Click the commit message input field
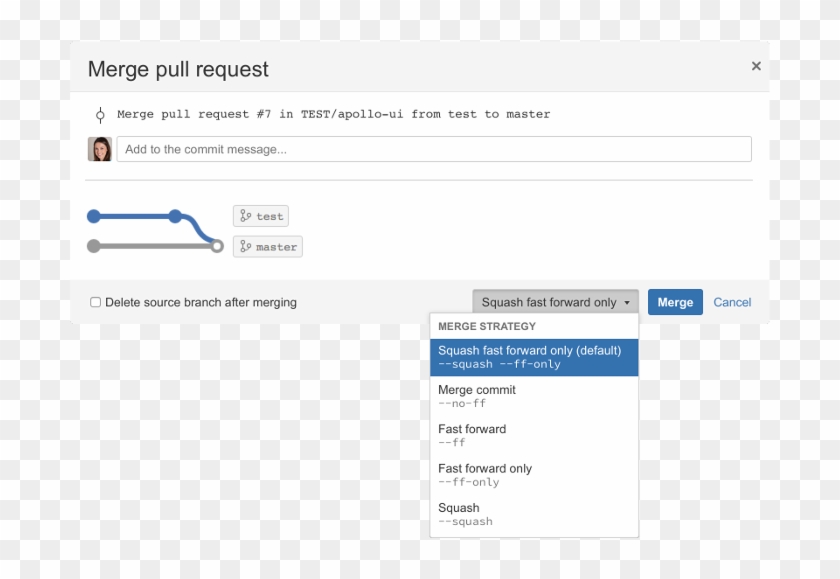The width and height of the screenshot is (840, 579). pyautogui.click(x=435, y=148)
